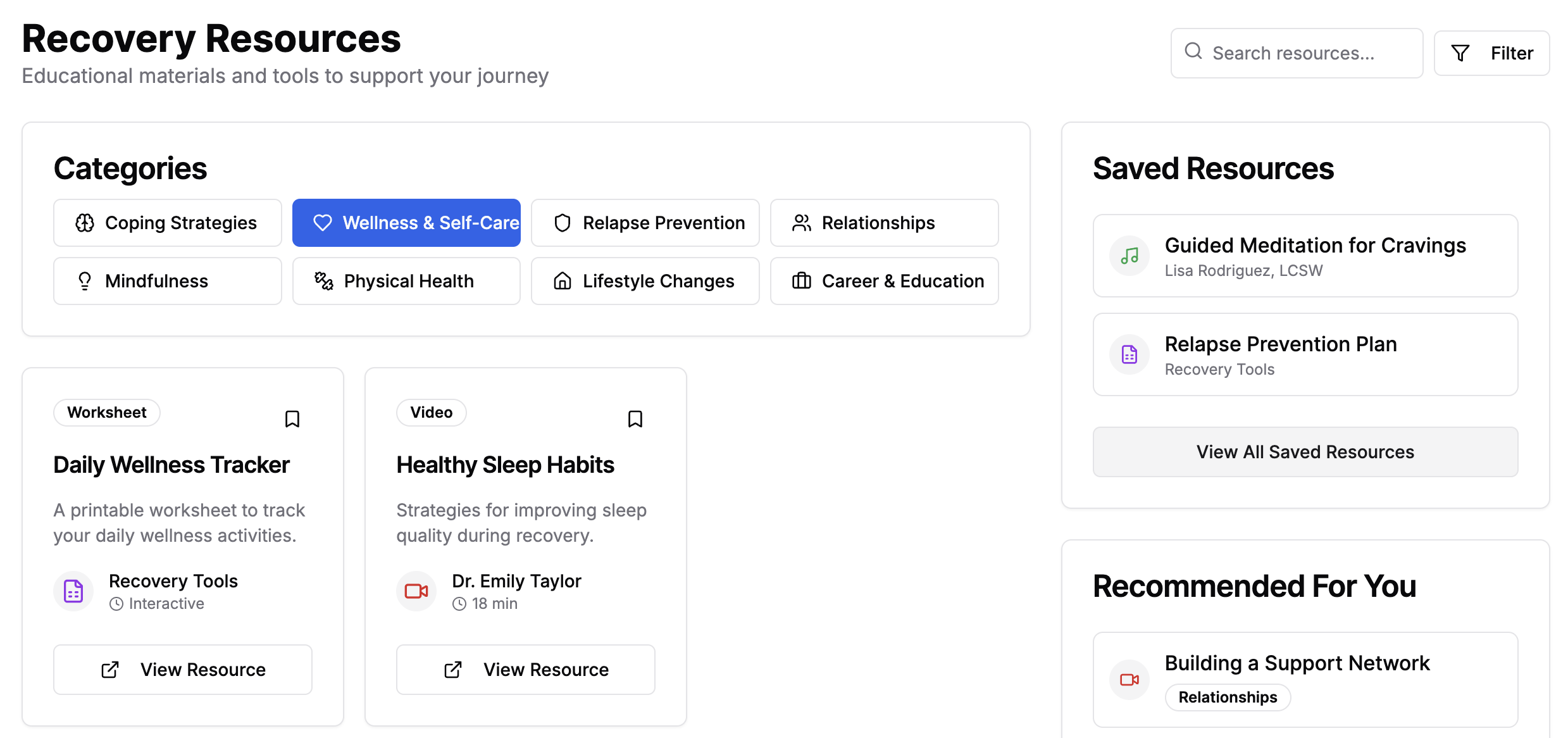The height and width of the screenshot is (738, 1568).
Task: Click the Video label on Healthy Sleep Habits
Action: 431,412
